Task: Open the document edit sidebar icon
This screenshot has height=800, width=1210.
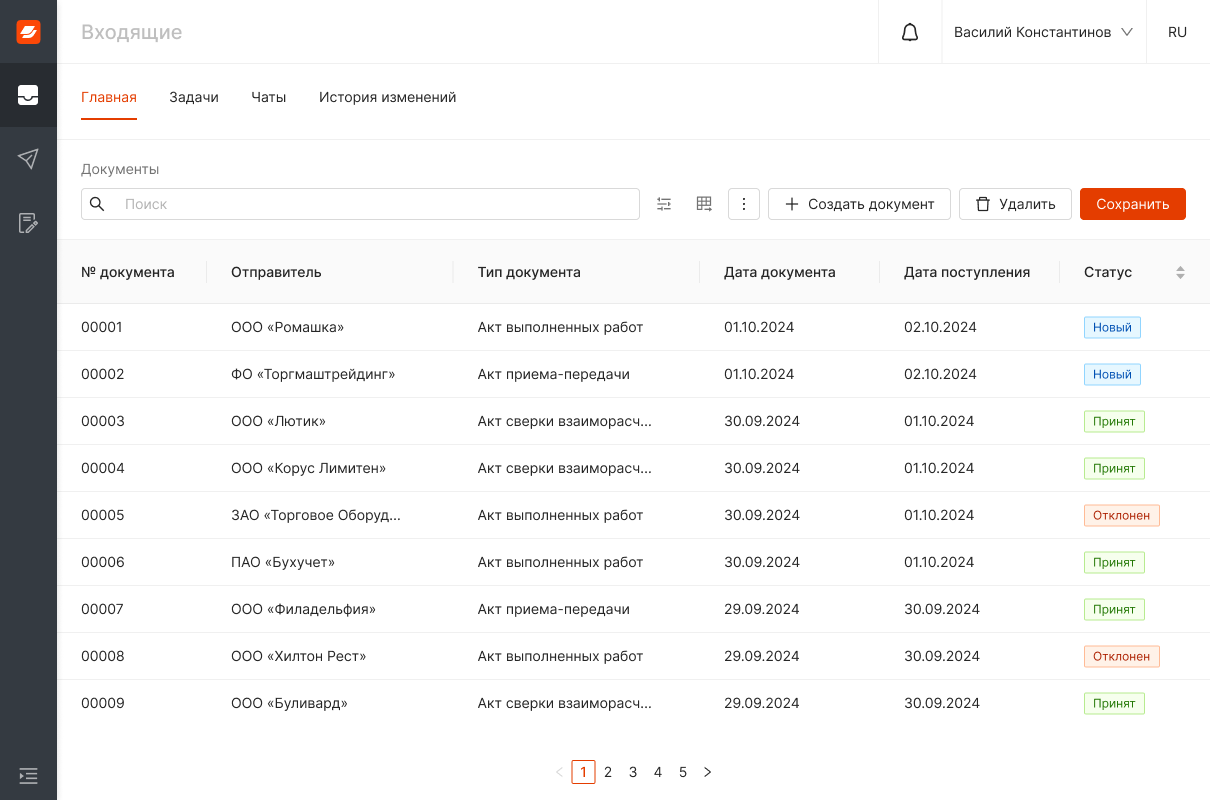Action: tap(28, 223)
